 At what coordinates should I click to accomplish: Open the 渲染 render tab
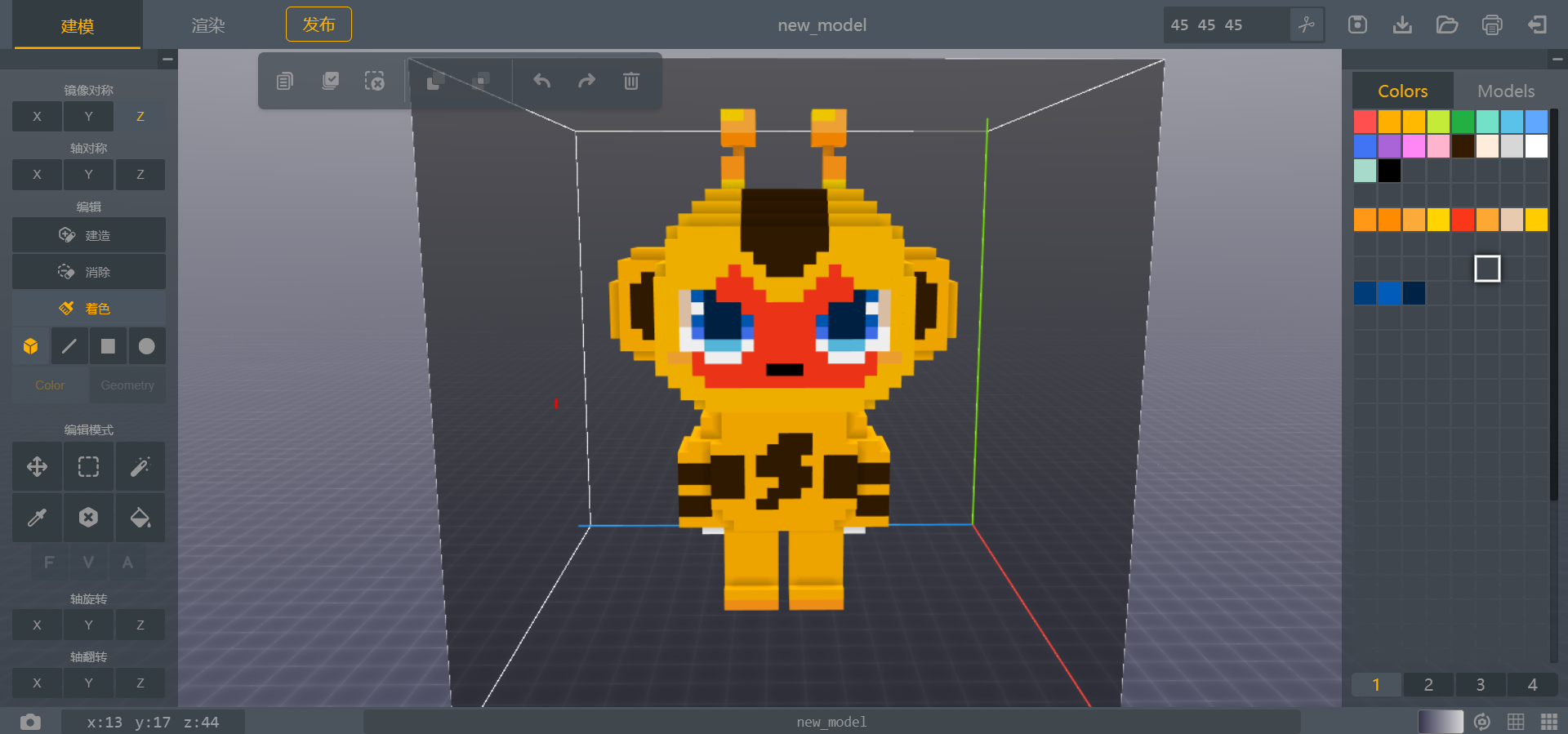click(208, 25)
